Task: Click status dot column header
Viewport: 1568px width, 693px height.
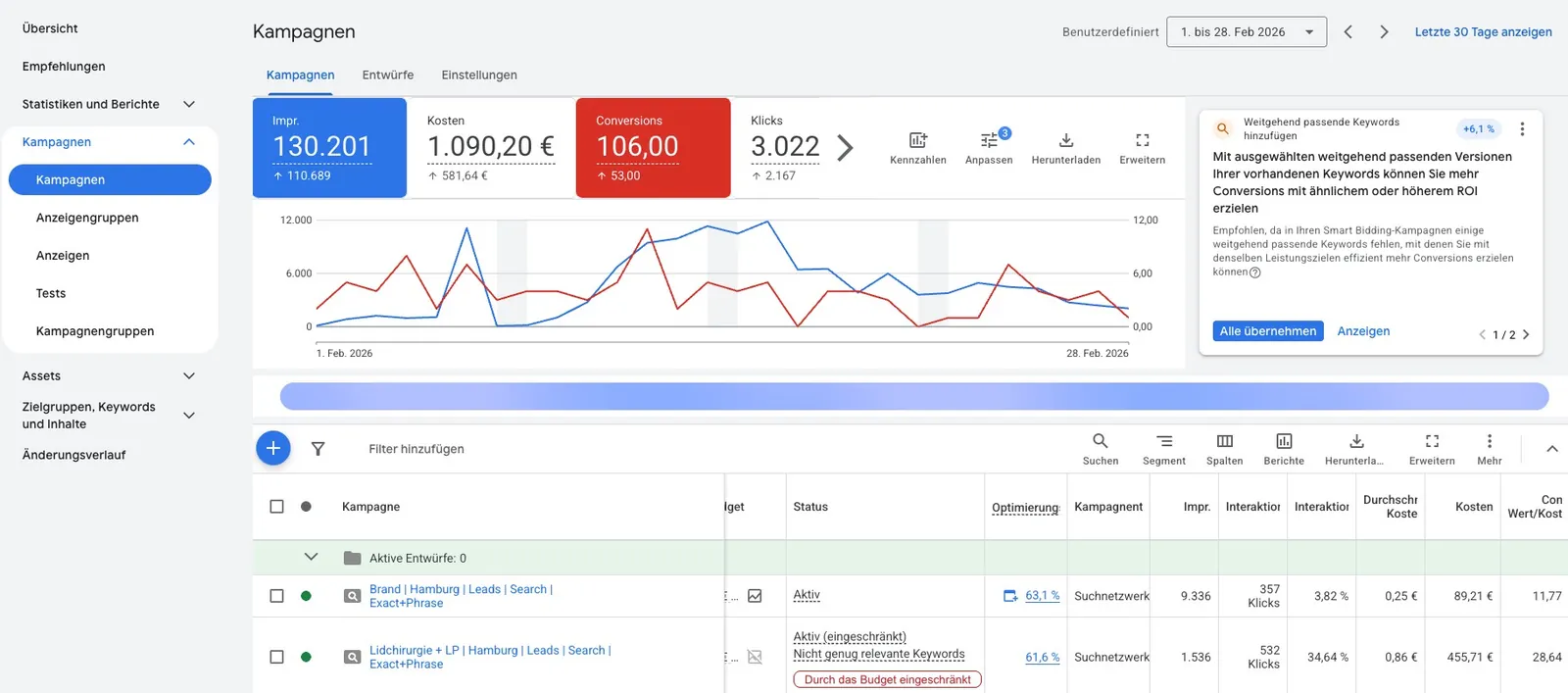Action: tap(306, 507)
